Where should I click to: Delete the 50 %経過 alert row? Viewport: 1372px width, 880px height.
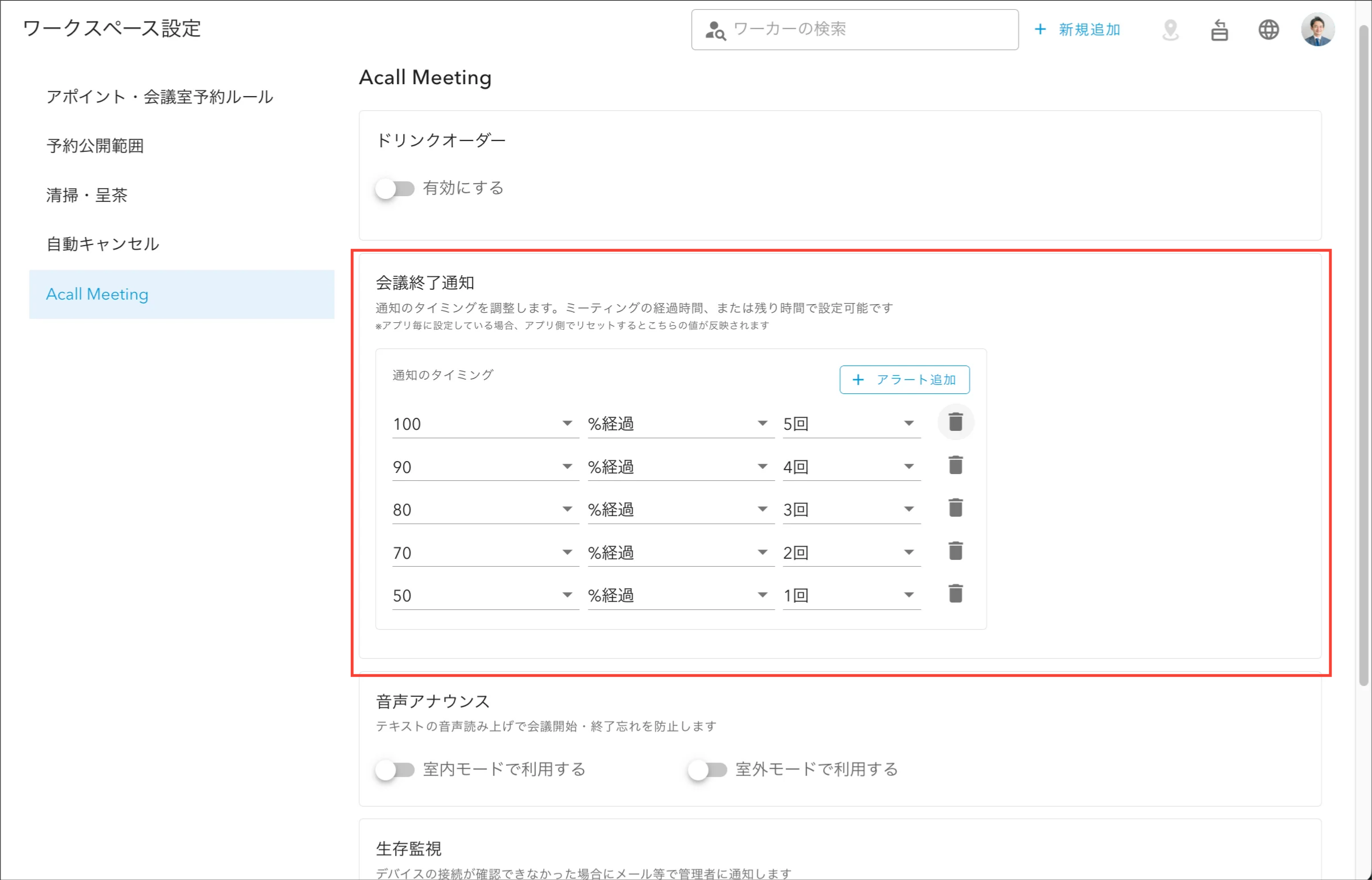coord(955,593)
